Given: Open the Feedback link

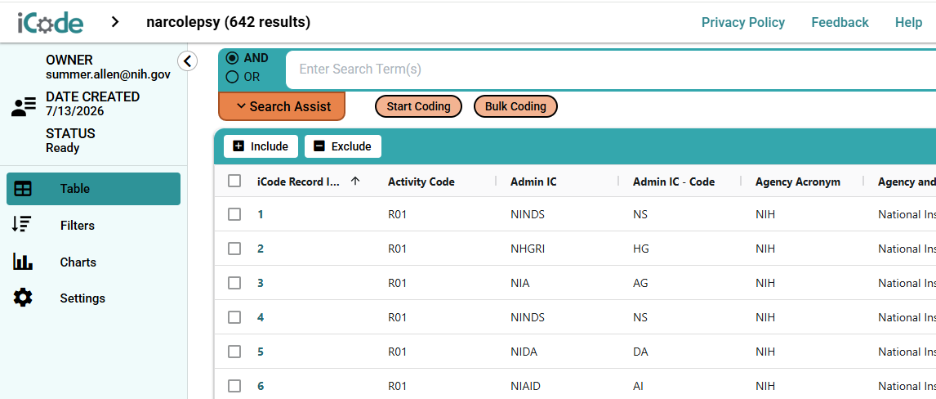Looking at the screenshot, I should (x=840, y=23).
